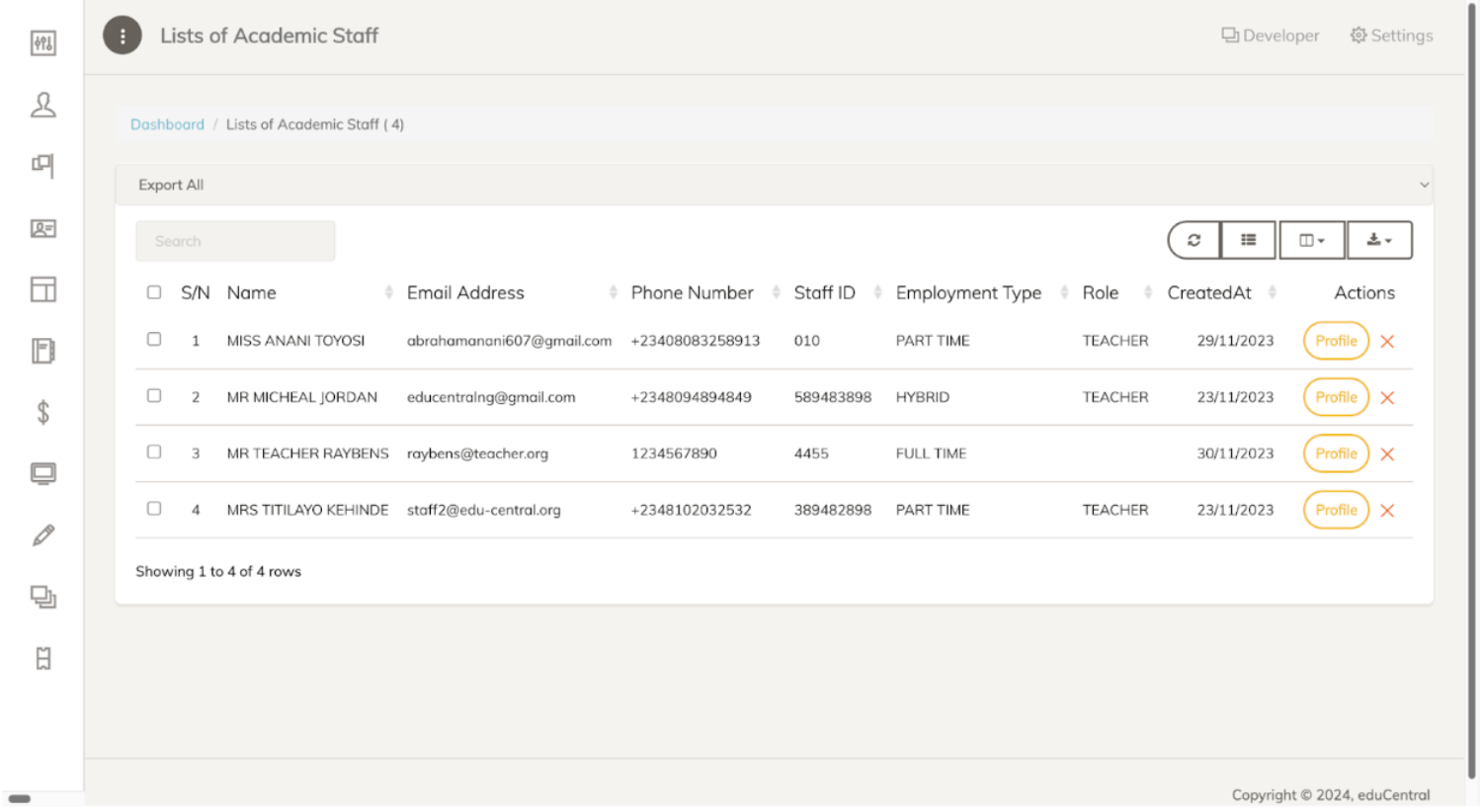Viewport: 1484px width, 812px height.
Task: Click the refresh table icon
Action: [x=1193, y=240]
